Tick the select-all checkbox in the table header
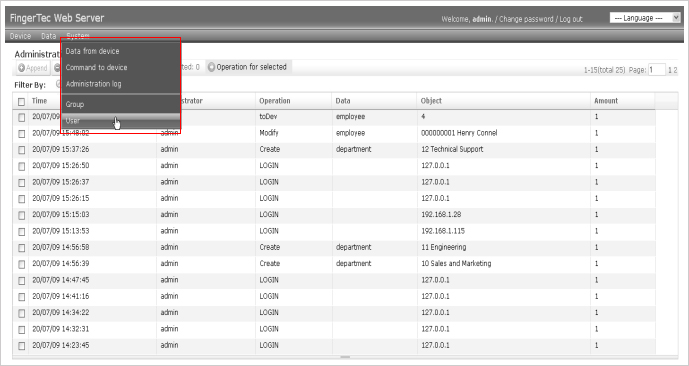Viewport: 689px width, 366px height. point(21,101)
